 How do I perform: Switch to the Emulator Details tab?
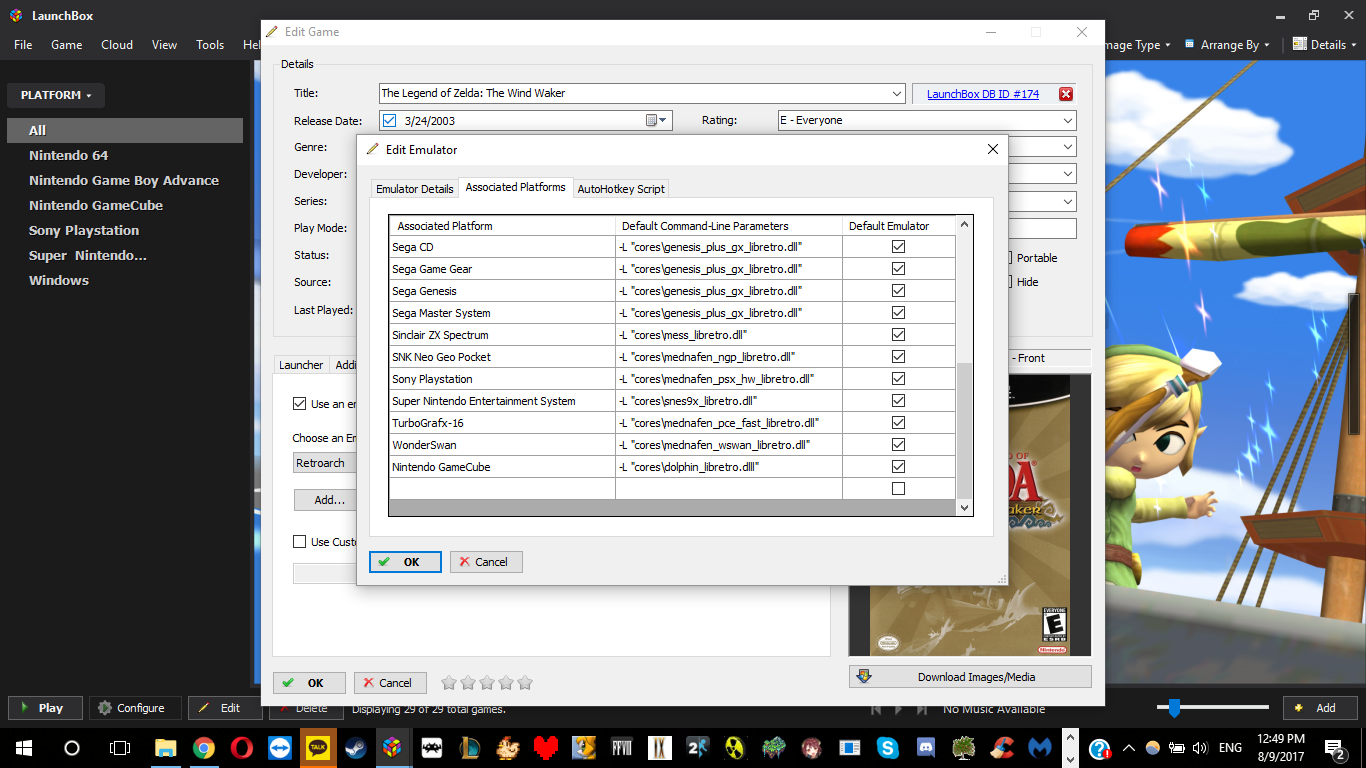tap(415, 189)
